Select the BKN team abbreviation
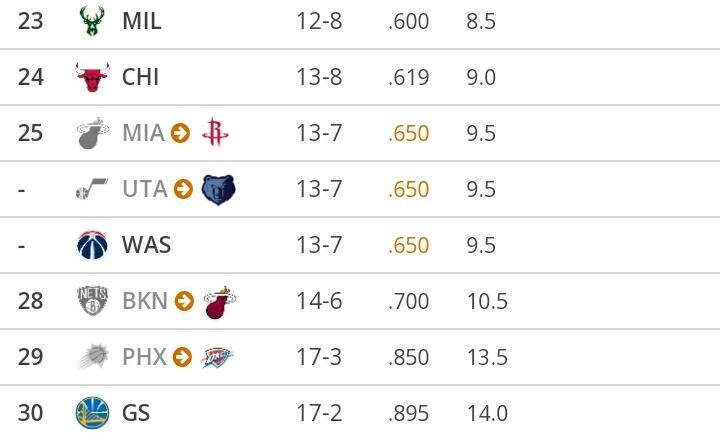The height and width of the screenshot is (434, 720). click(144, 301)
